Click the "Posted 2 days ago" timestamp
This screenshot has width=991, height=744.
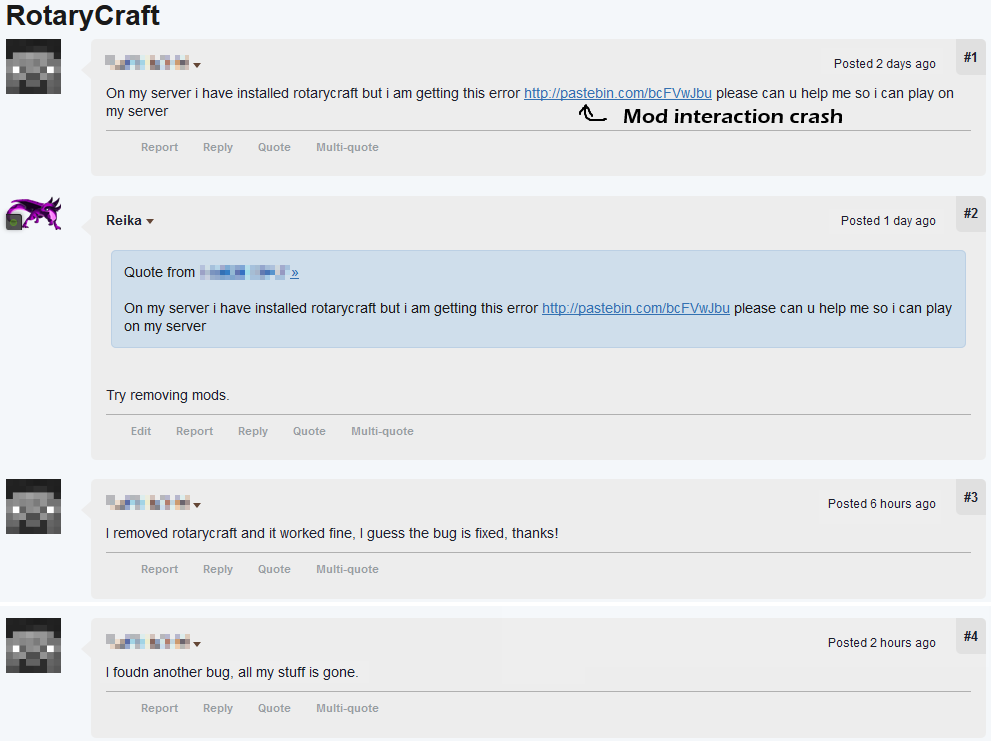885,64
